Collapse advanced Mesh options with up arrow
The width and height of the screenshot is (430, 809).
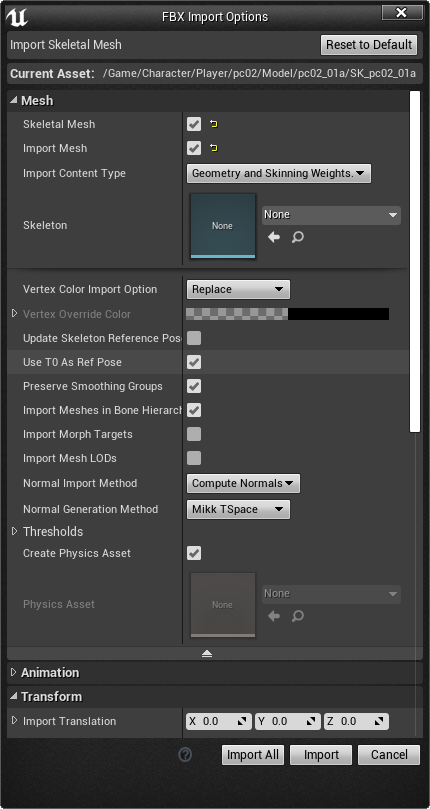pos(207,653)
